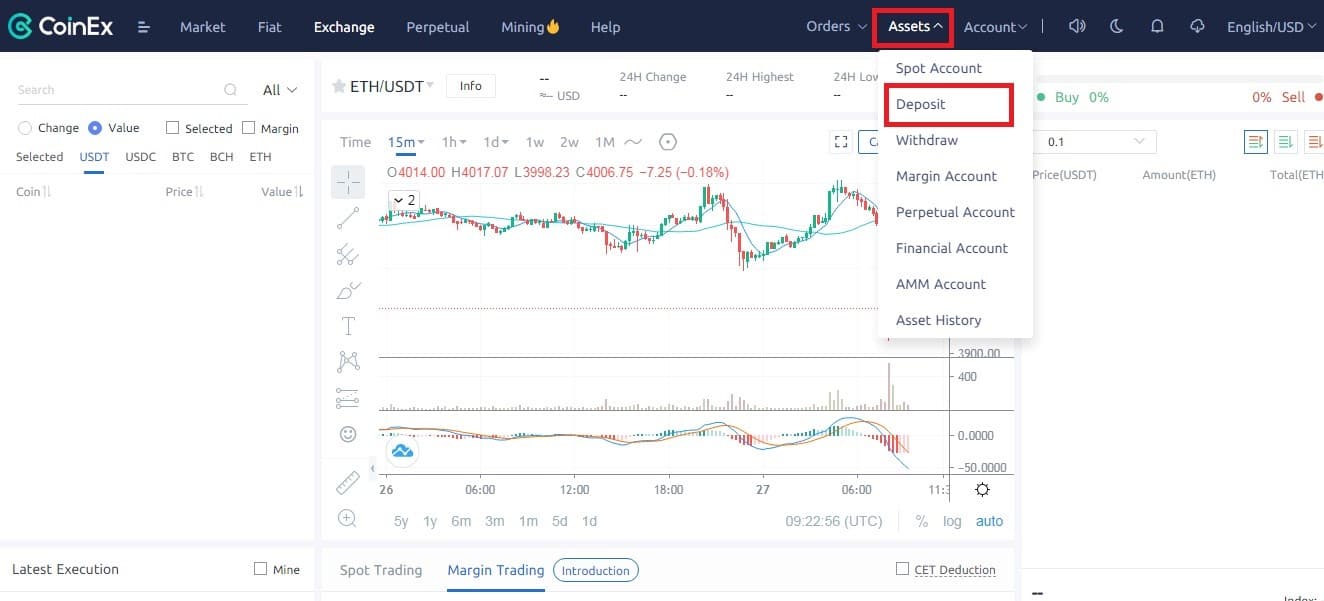The height and width of the screenshot is (601, 1324).
Task: Open the 0.1 depth precision dropdown
Action: coord(1097,142)
